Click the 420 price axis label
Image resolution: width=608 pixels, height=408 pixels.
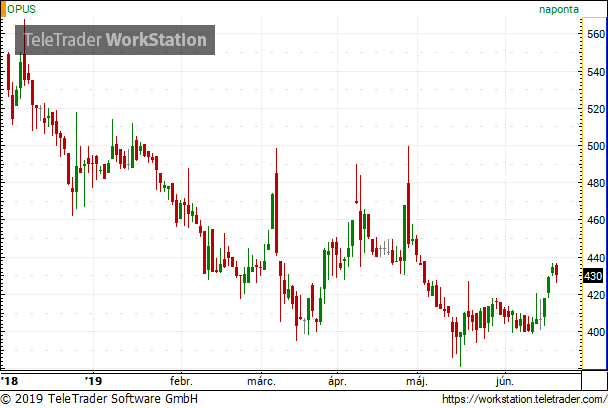click(596, 295)
